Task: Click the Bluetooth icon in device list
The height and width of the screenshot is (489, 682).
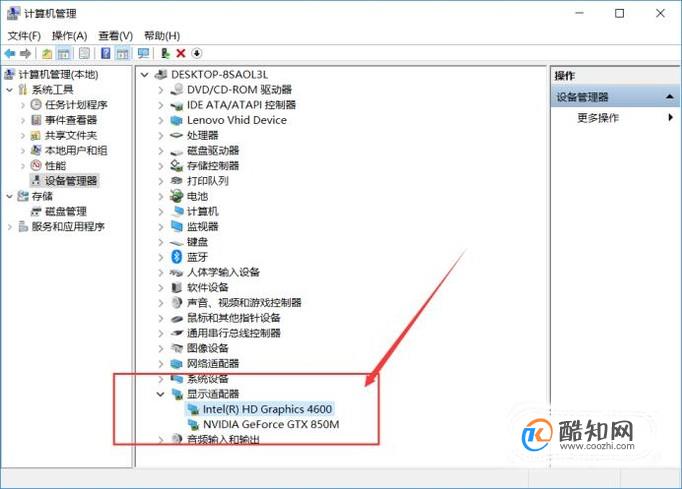Action: (x=176, y=257)
